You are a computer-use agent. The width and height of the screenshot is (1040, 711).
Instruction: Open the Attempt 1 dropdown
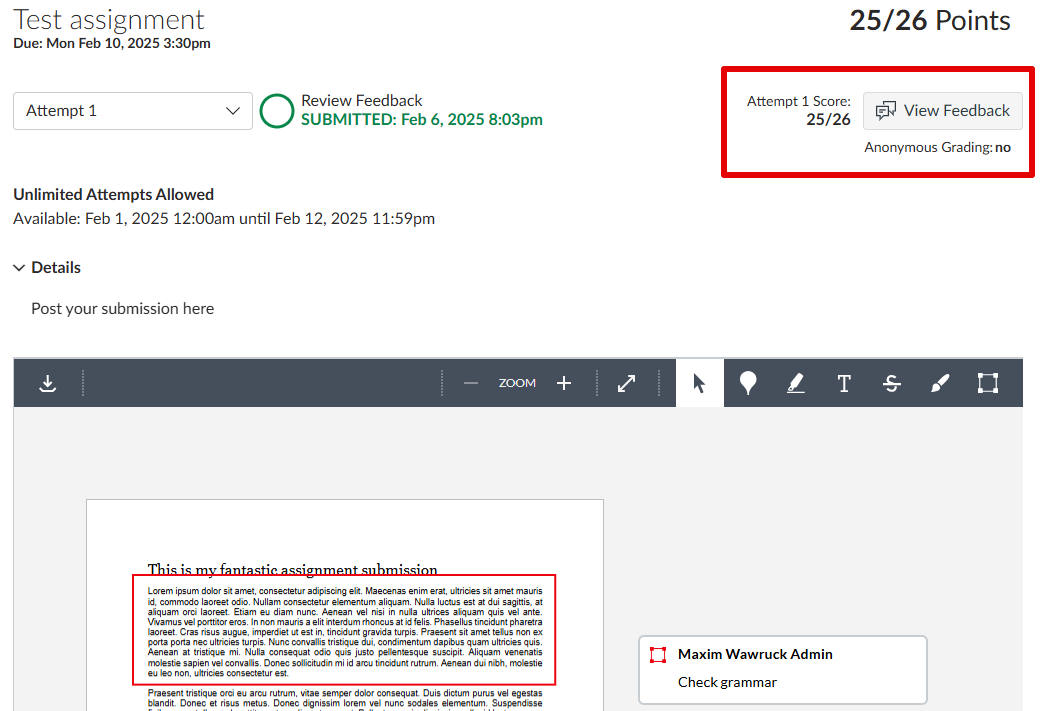[133, 111]
